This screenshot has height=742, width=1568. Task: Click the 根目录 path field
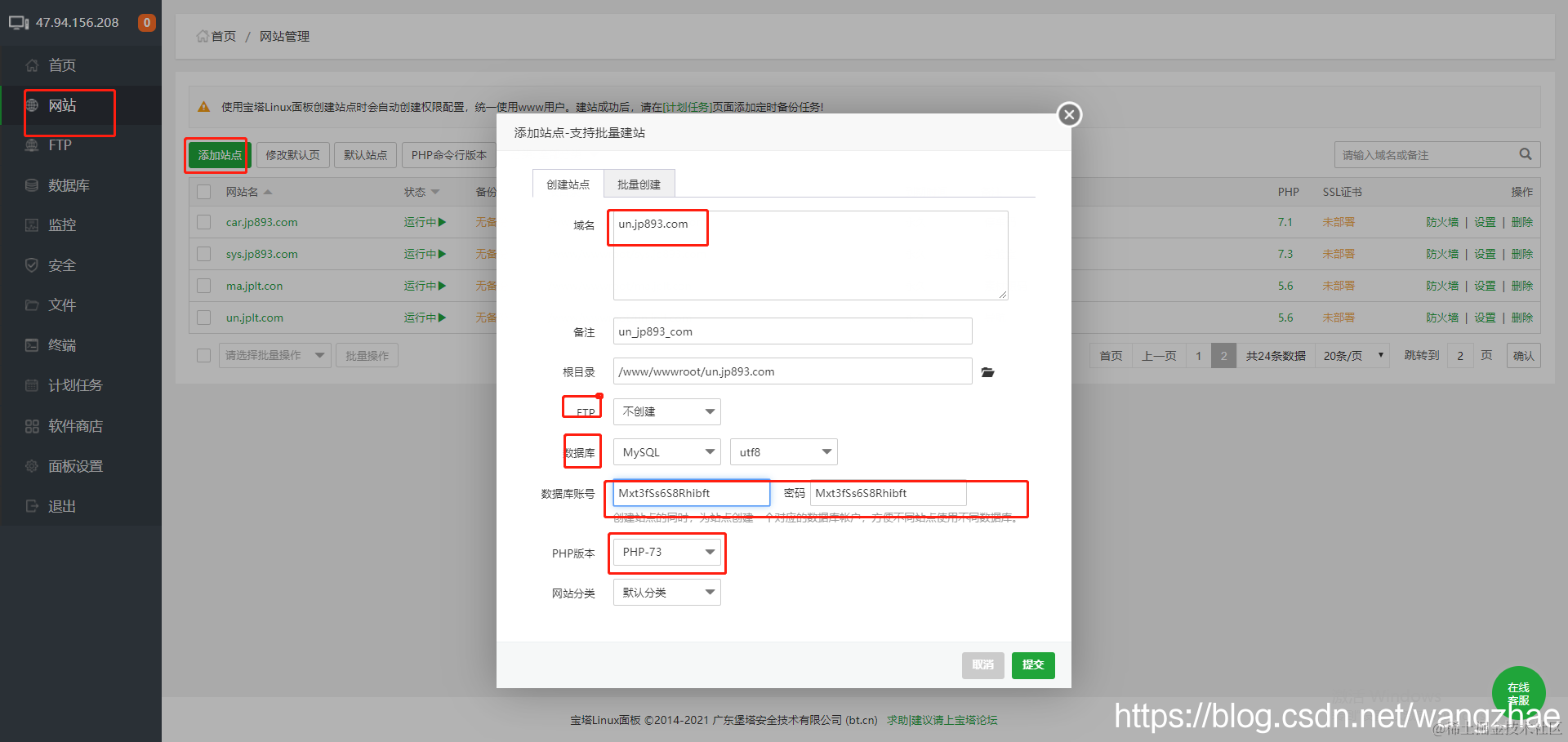click(x=793, y=371)
